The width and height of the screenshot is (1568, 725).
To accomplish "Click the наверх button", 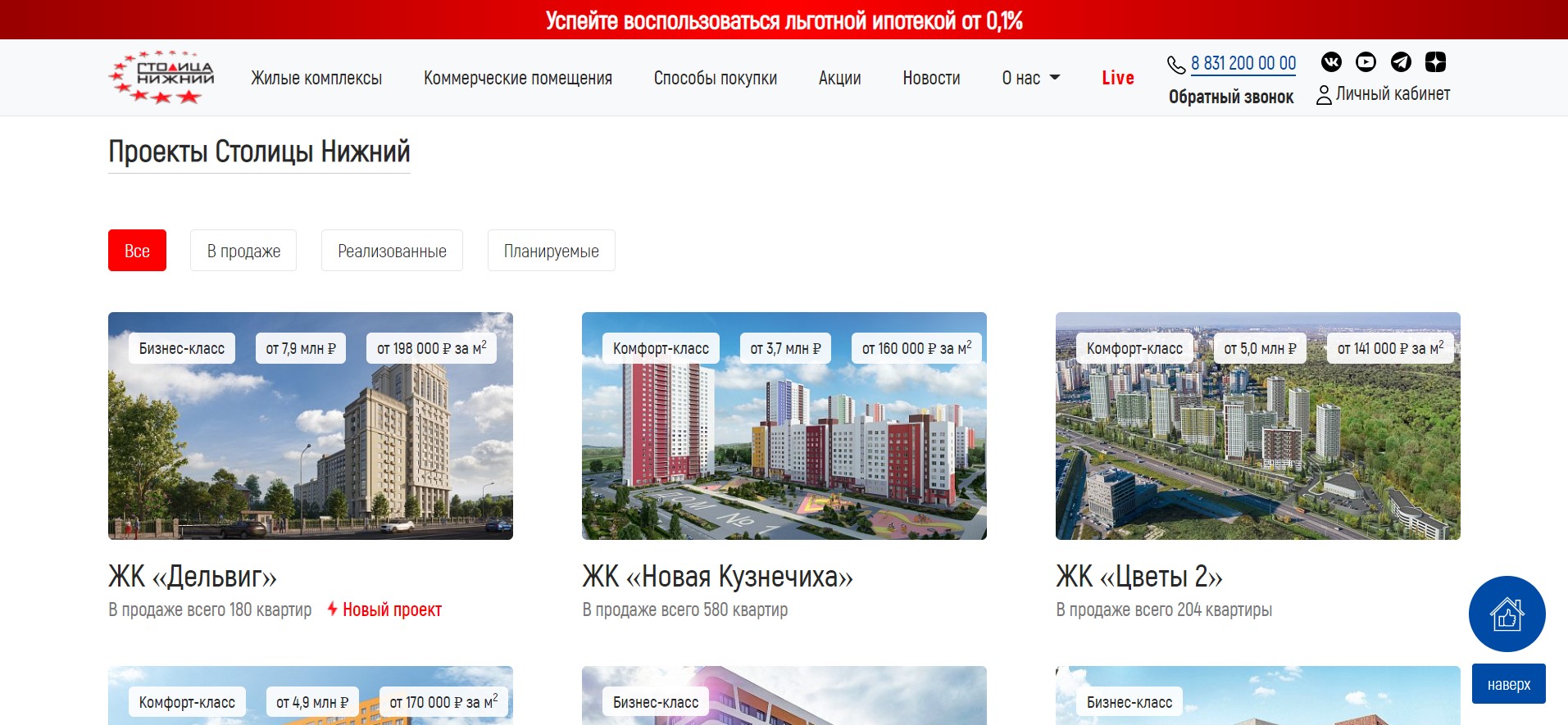I will [x=1508, y=684].
